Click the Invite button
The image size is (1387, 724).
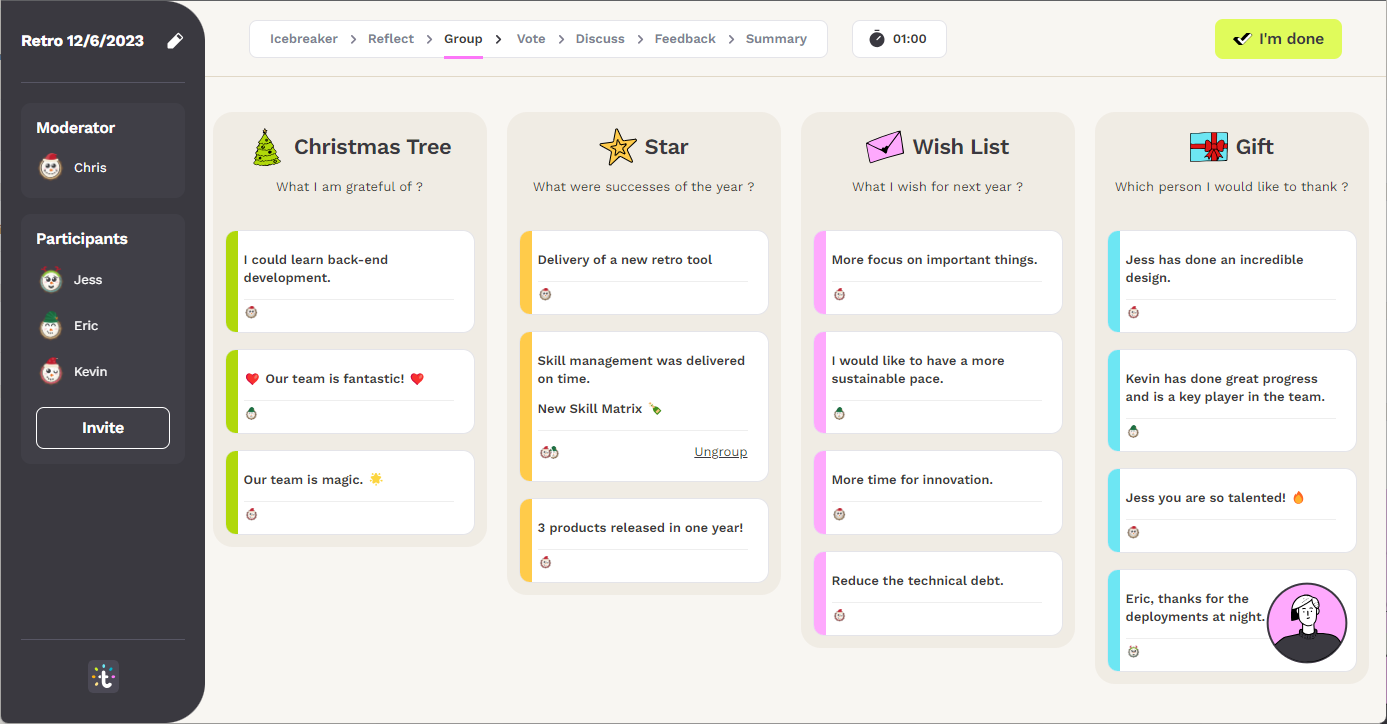[x=102, y=427]
